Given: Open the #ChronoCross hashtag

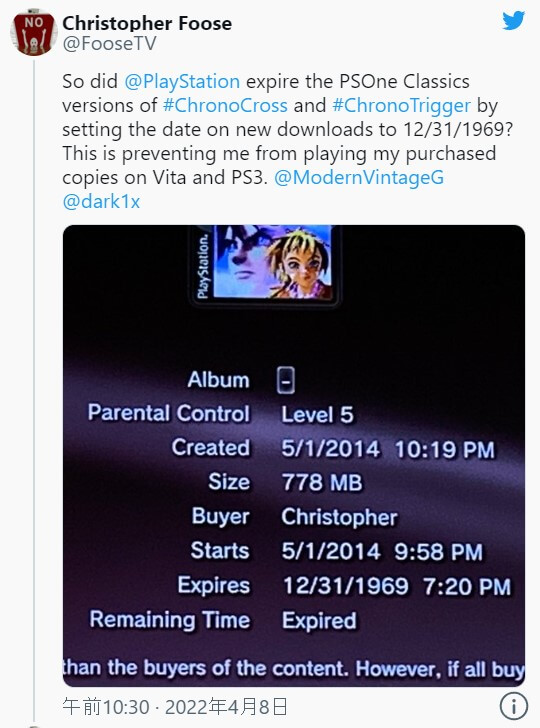Looking at the screenshot, I should [225, 105].
